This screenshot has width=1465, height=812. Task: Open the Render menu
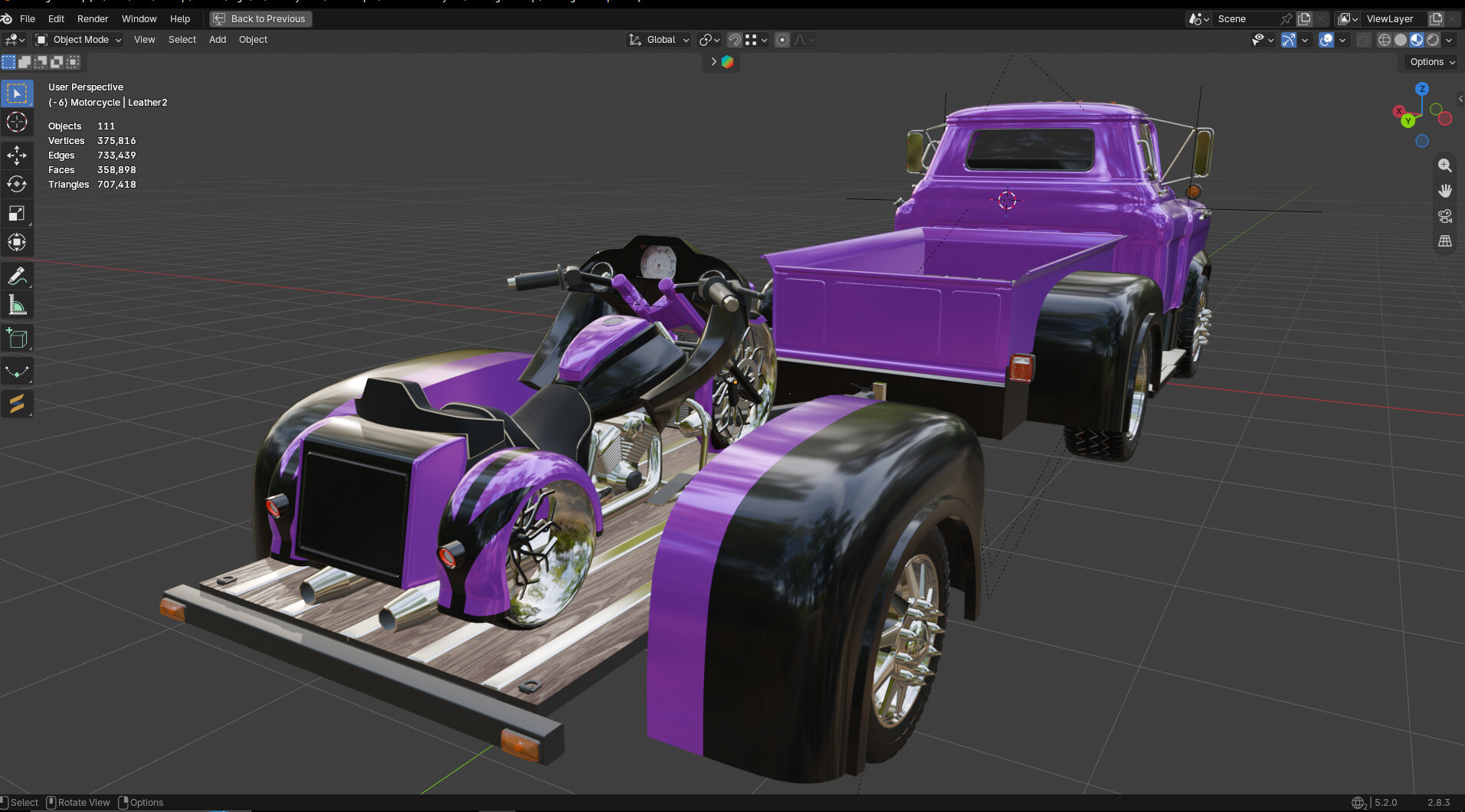point(93,19)
